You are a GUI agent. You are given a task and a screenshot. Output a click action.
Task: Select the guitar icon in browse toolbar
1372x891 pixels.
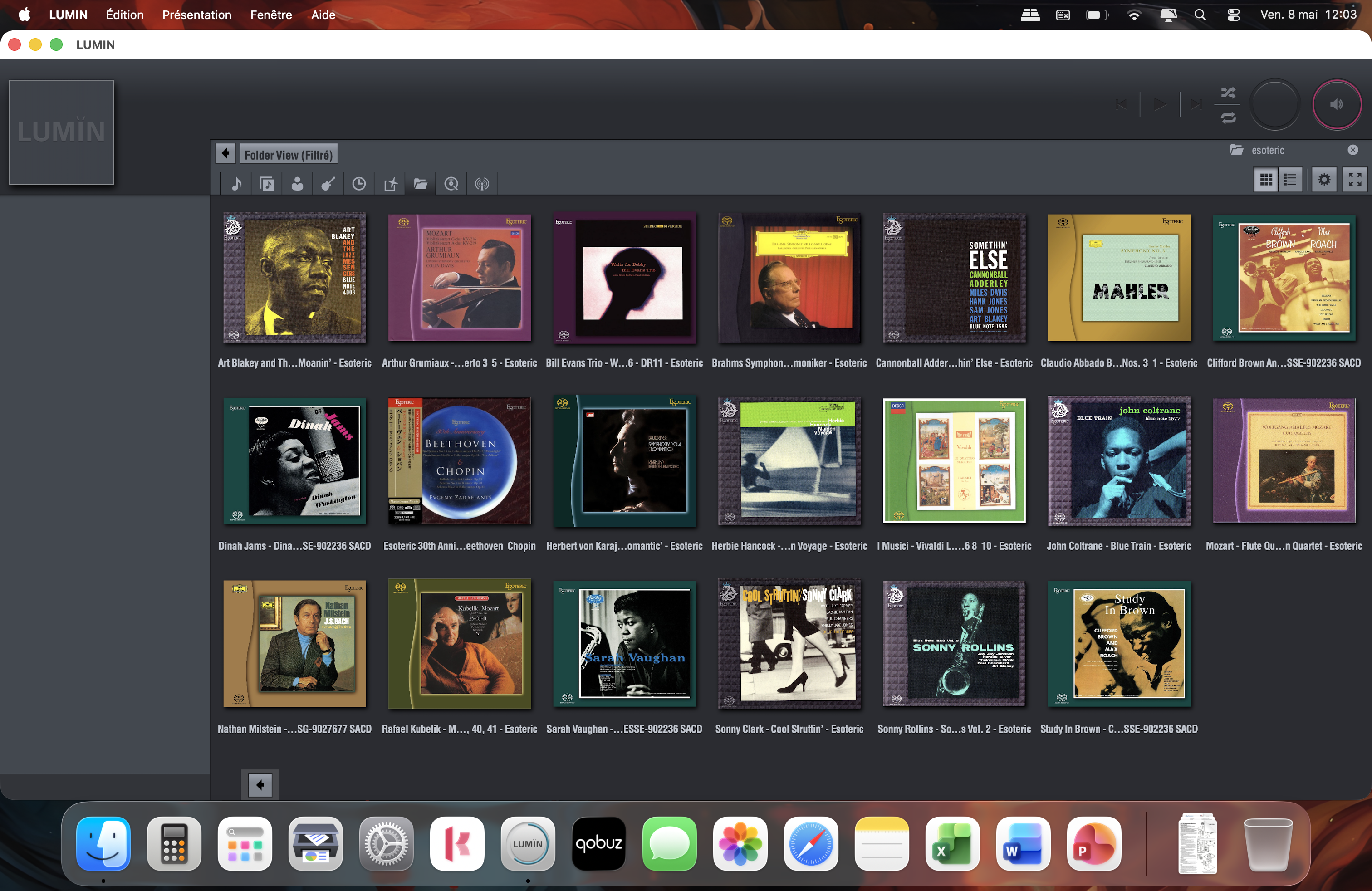click(328, 184)
